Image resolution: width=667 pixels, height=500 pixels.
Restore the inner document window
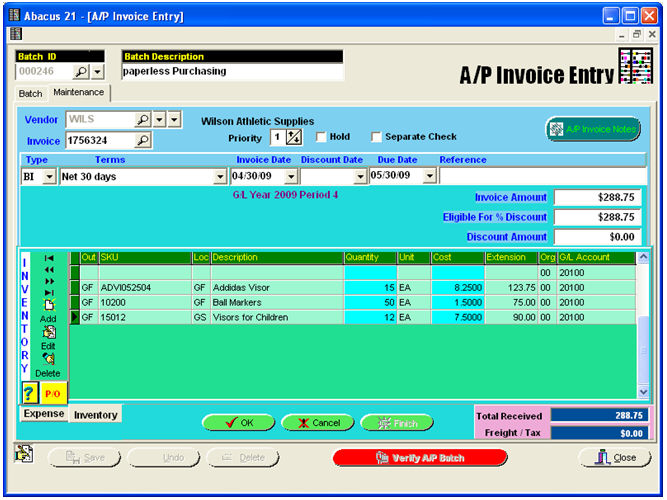636,34
